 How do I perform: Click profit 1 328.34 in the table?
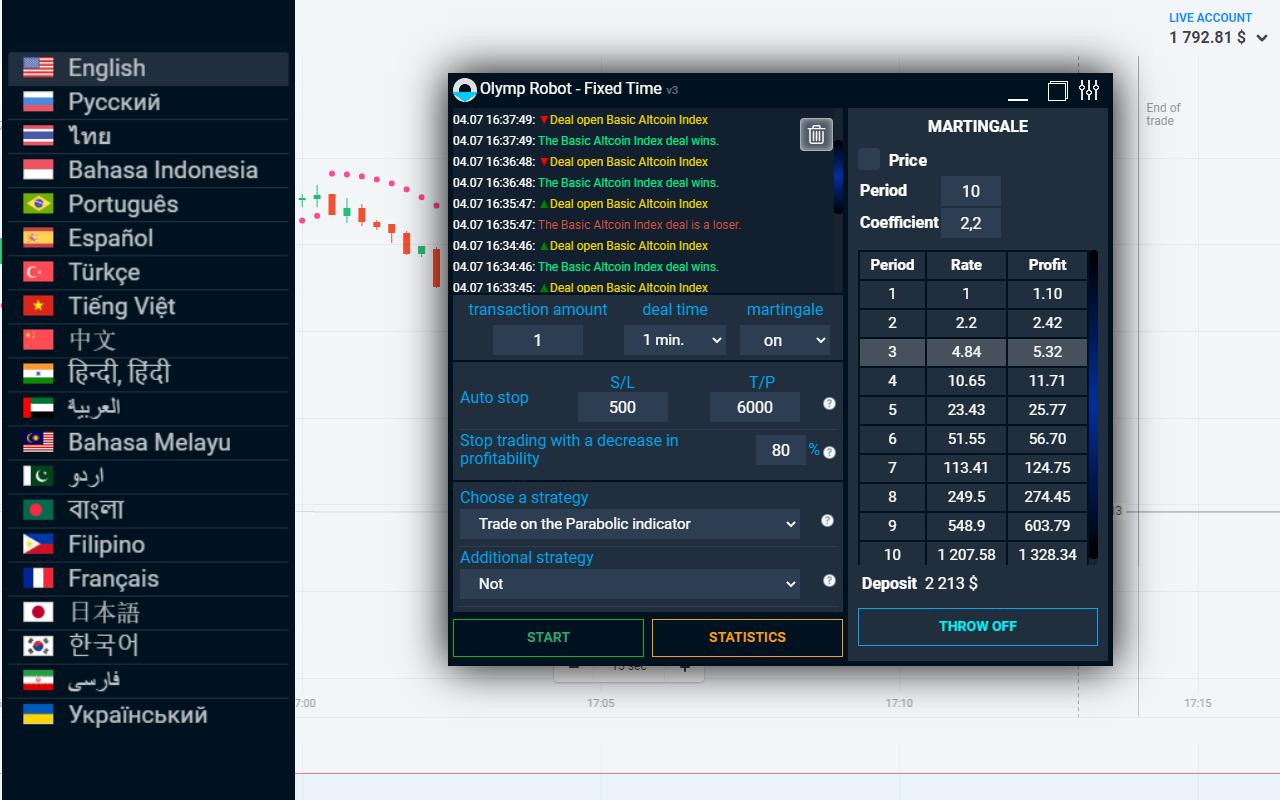coord(1047,554)
